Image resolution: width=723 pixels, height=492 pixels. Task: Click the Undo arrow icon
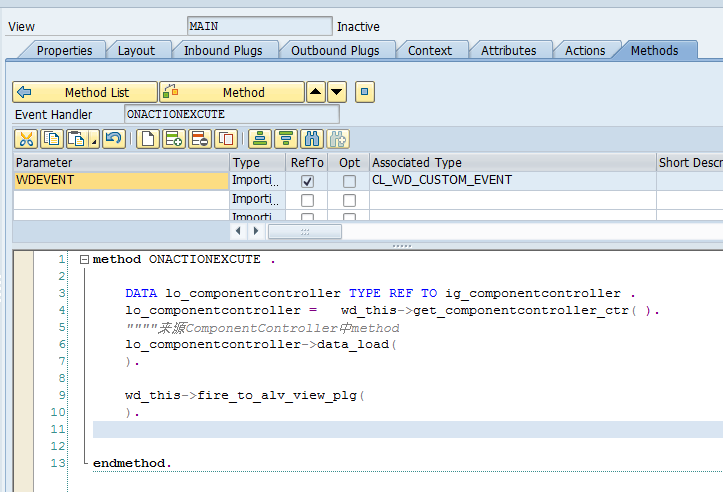pyautogui.click(x=113, y=139)
